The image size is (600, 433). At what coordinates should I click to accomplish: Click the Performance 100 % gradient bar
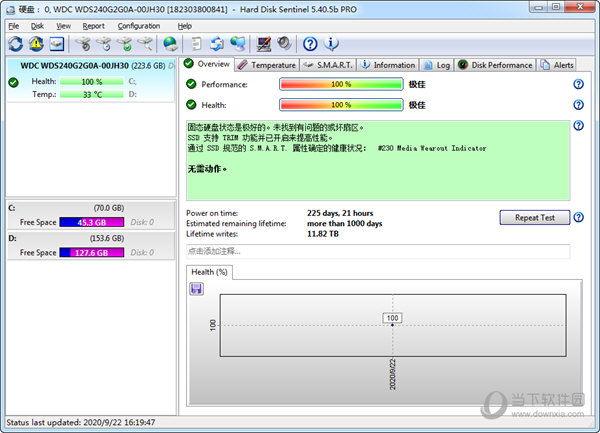point(341,84)
